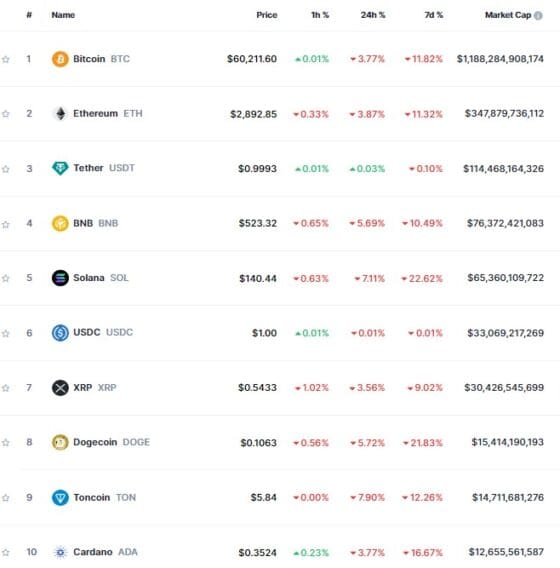Click the Bitcoin orange logo icon

coord(60,59)
